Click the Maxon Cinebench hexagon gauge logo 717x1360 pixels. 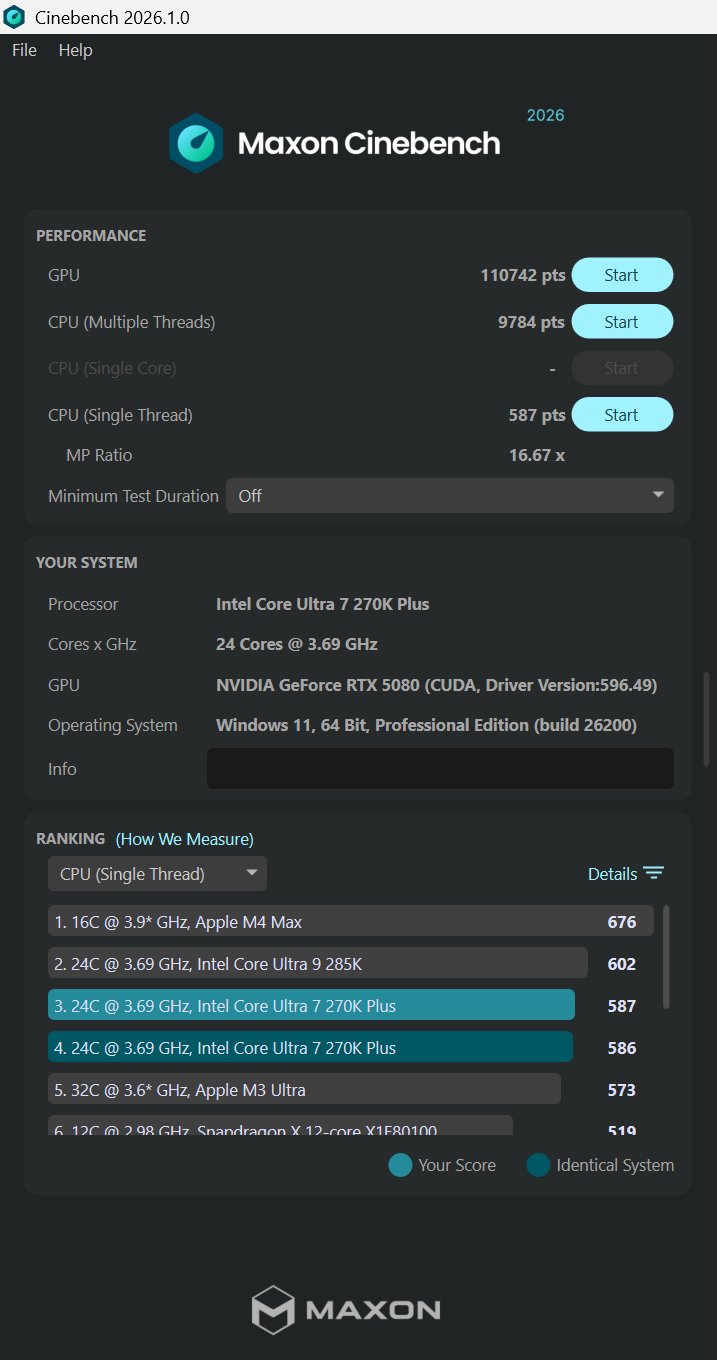coord(196,143)
